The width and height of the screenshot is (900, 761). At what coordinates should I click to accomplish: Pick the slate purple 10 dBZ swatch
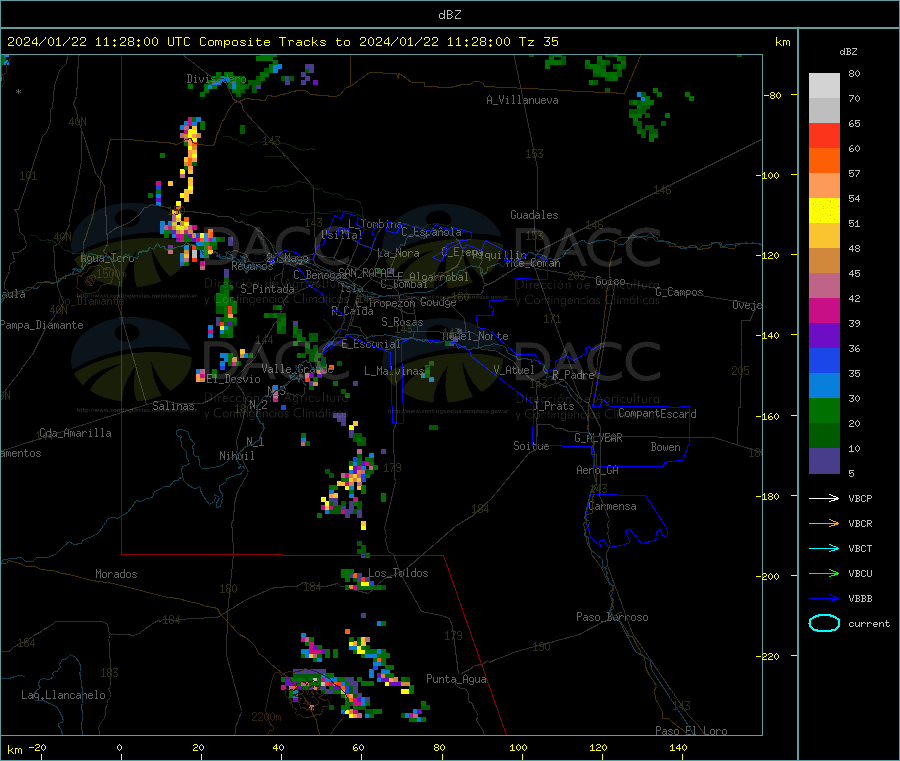[x=824, y=461]
